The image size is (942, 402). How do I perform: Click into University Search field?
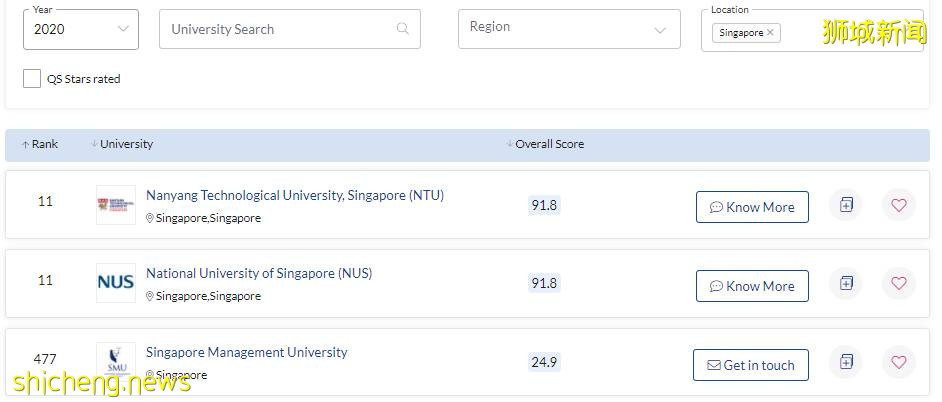pos(280,29)
